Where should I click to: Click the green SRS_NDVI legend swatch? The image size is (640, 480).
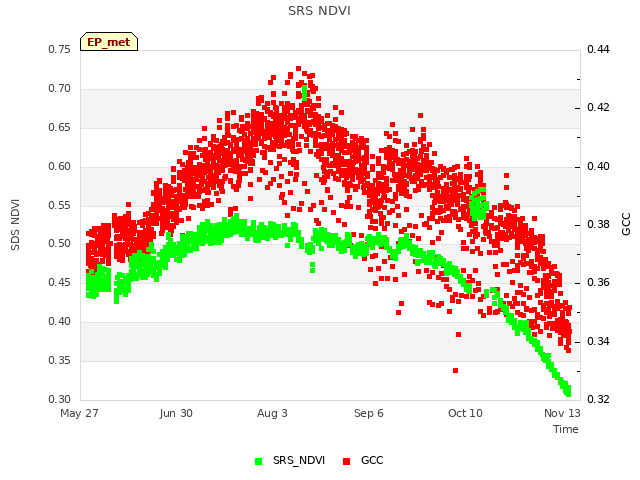click(258, 461)
